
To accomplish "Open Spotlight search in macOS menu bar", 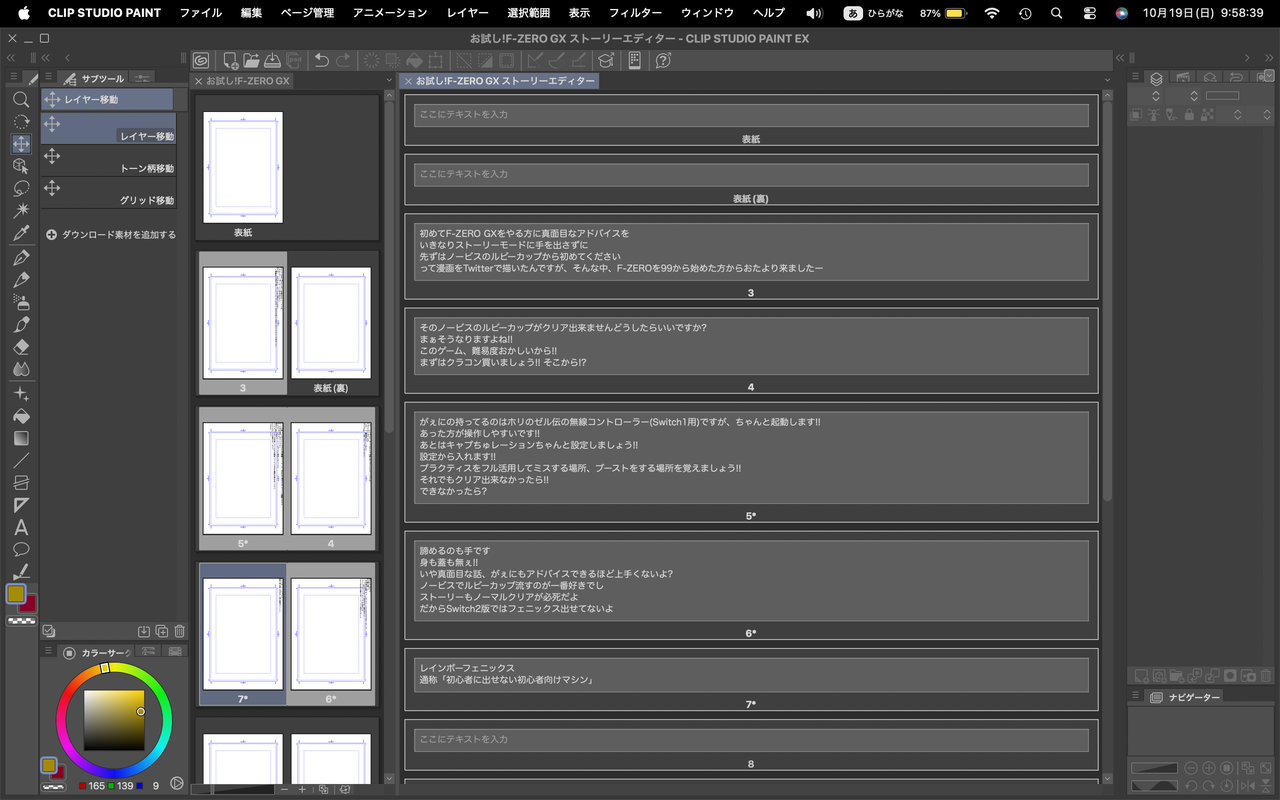I will [1057, 13].
